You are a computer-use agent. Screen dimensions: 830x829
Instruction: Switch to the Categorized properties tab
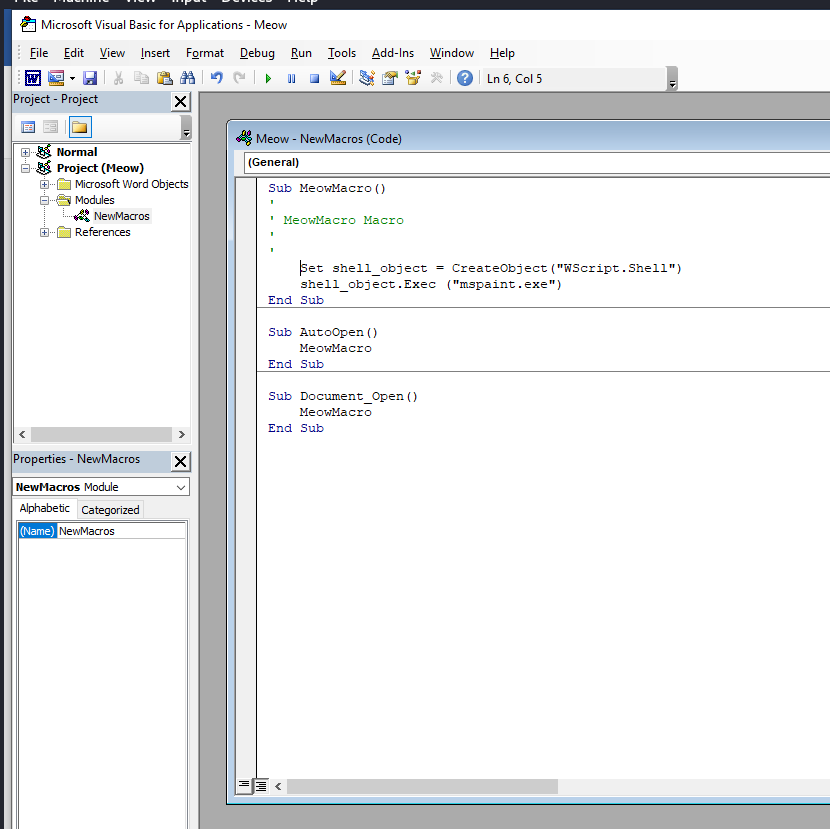point(110,510)
